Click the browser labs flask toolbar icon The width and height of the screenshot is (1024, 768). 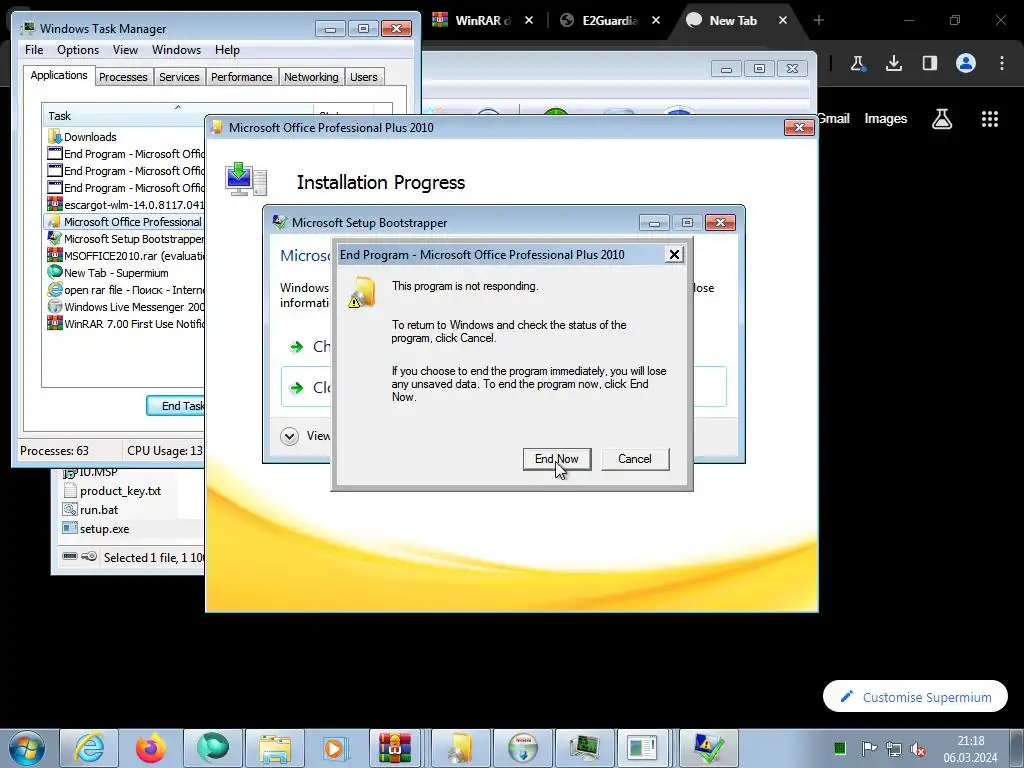point(857,63)
